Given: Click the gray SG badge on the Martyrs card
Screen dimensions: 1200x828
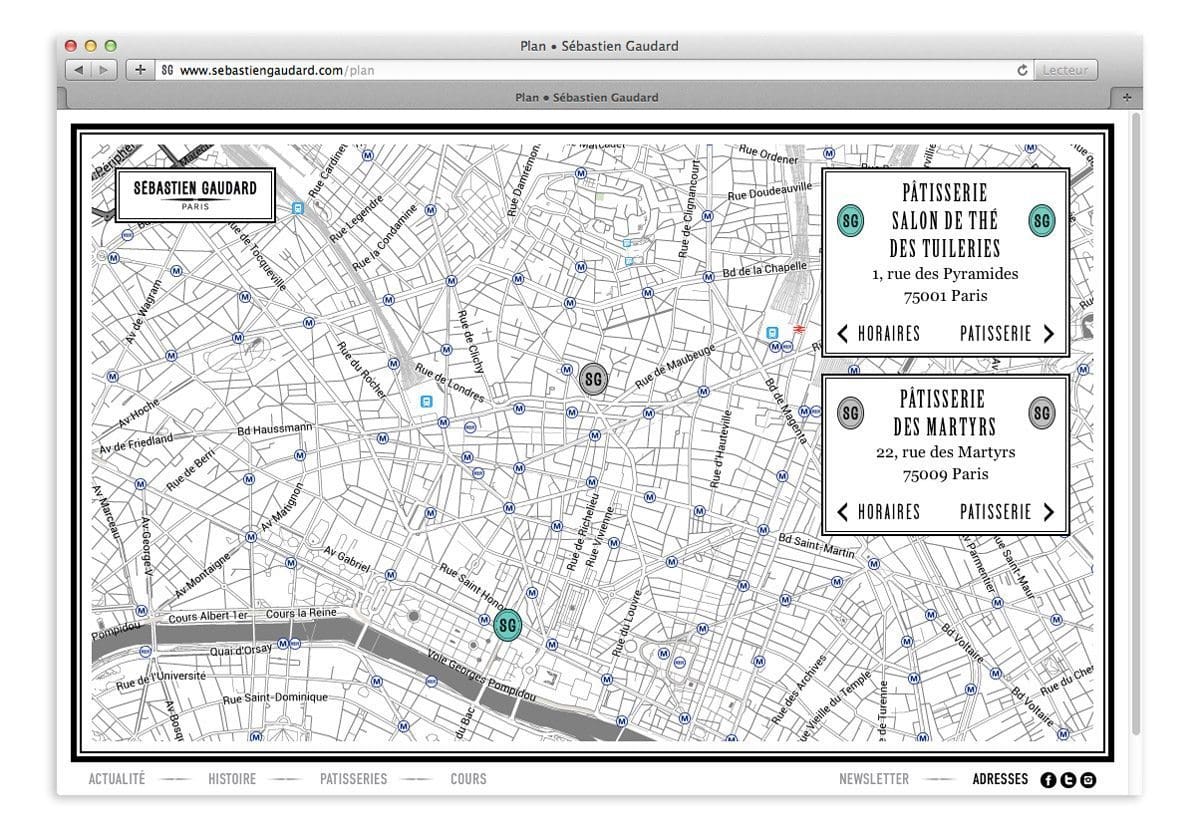Looking at the screenshot, I should point(851,411).
